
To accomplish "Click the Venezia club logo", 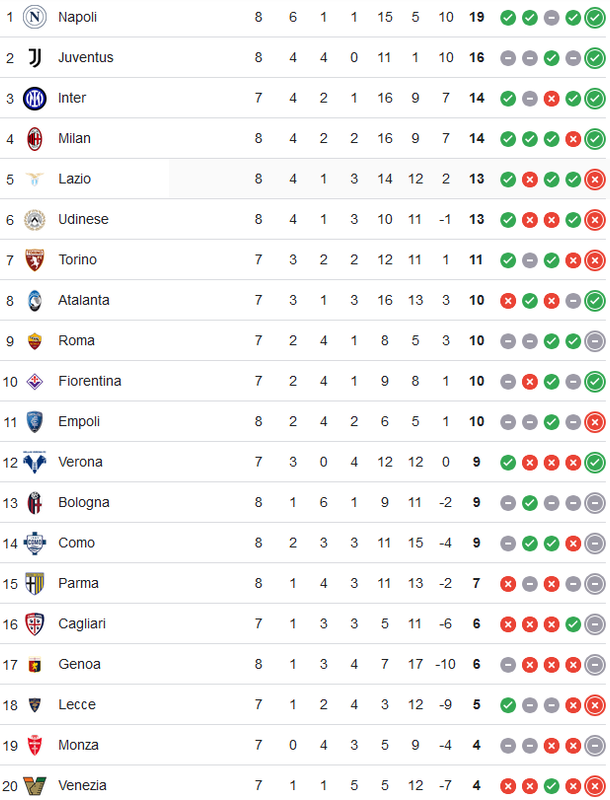I will pyautogui.click(x=35, y=786).
